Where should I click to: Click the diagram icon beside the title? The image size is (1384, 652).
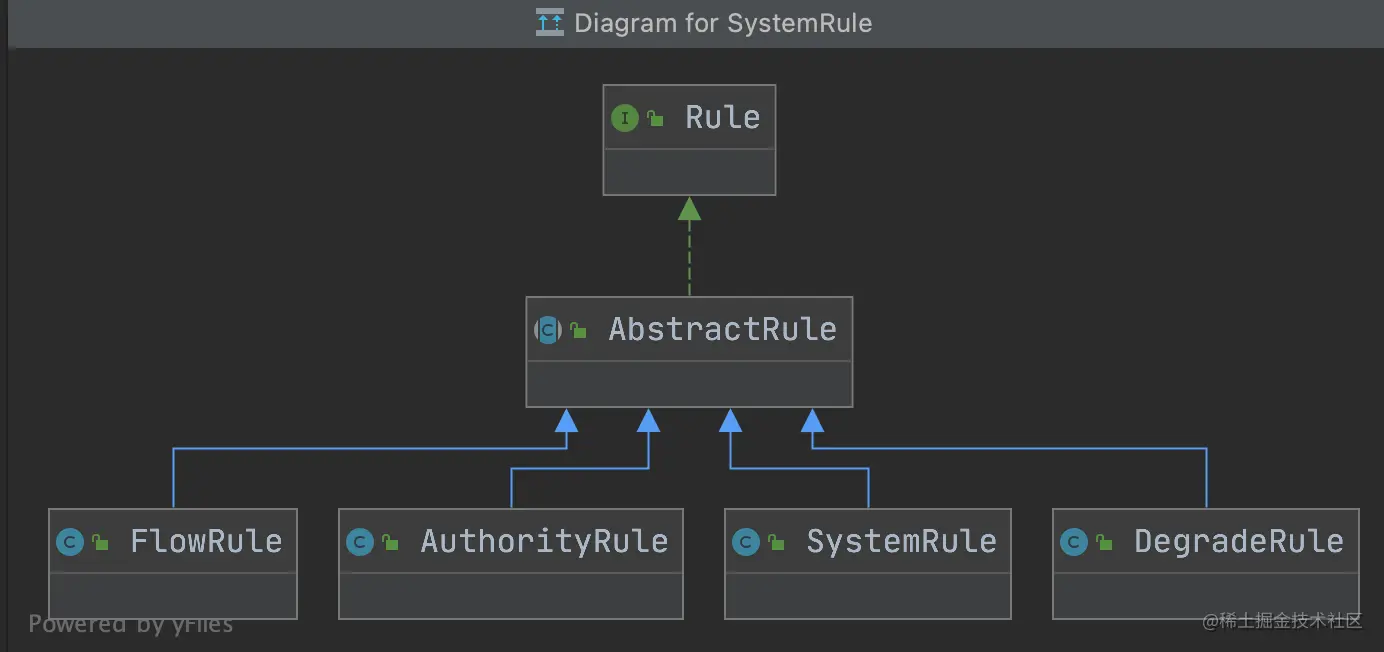(x=550, y=22)
